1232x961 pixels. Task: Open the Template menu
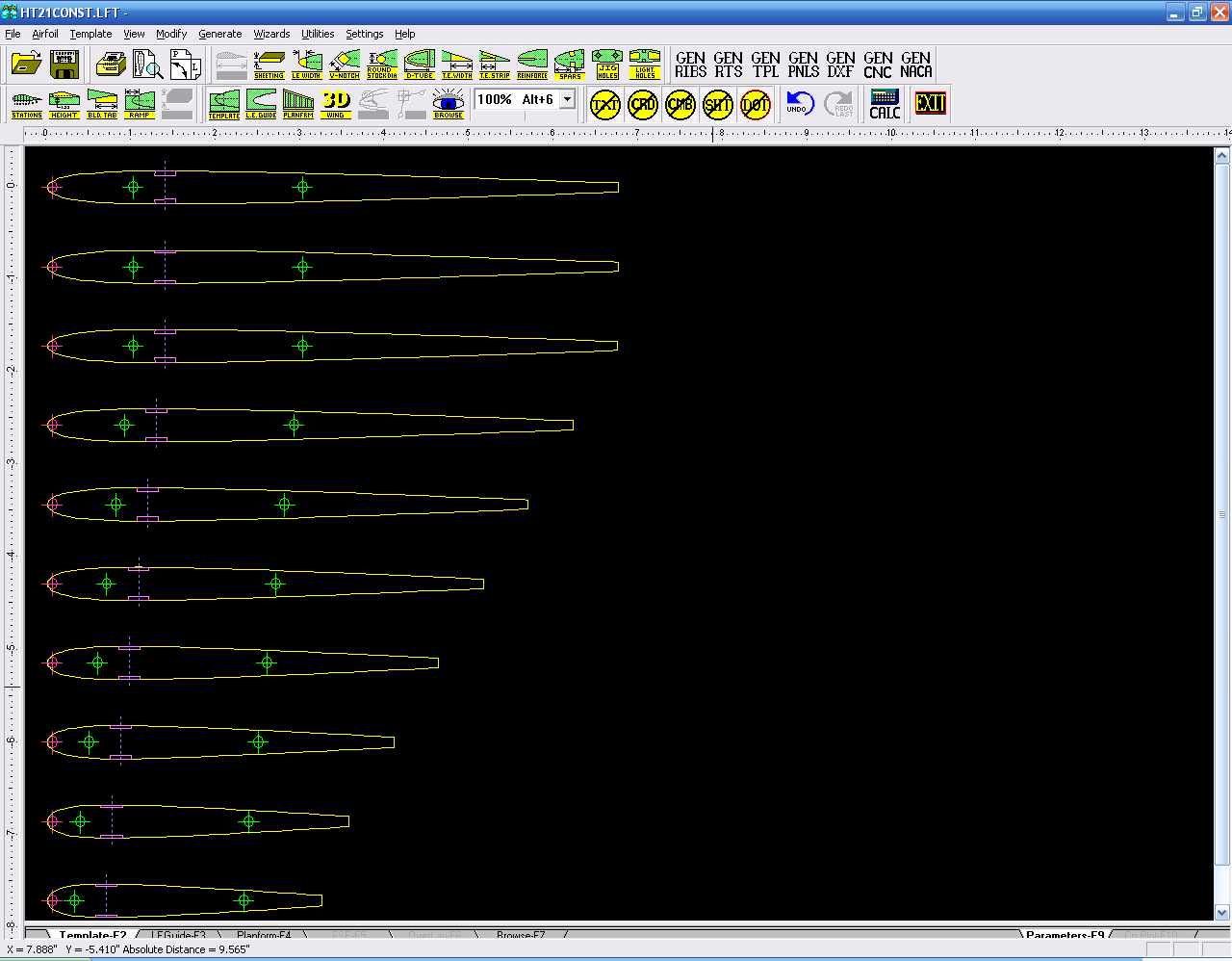point(90,34)
